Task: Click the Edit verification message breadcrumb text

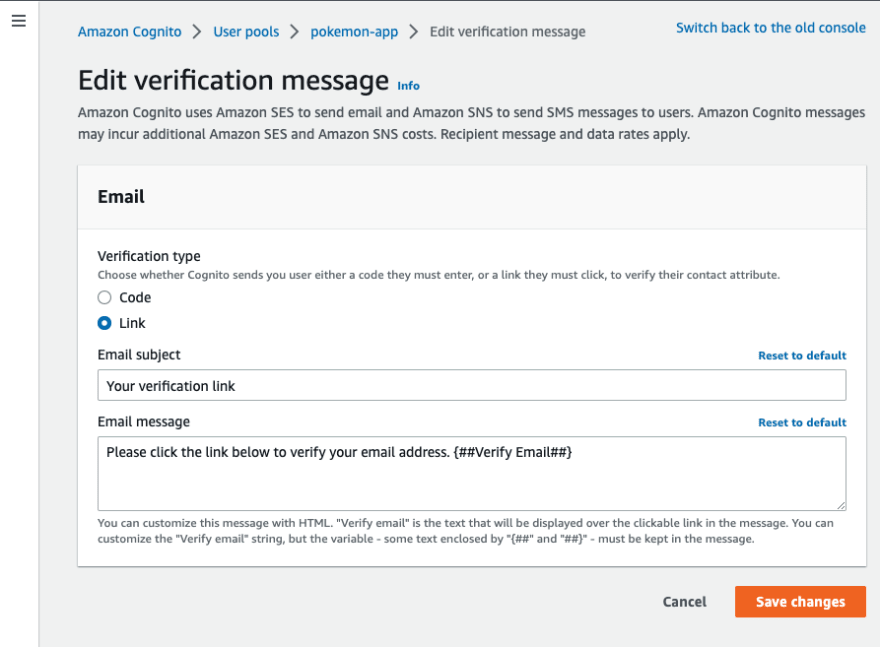Action: pyautogui.click(x=507, y=32)
